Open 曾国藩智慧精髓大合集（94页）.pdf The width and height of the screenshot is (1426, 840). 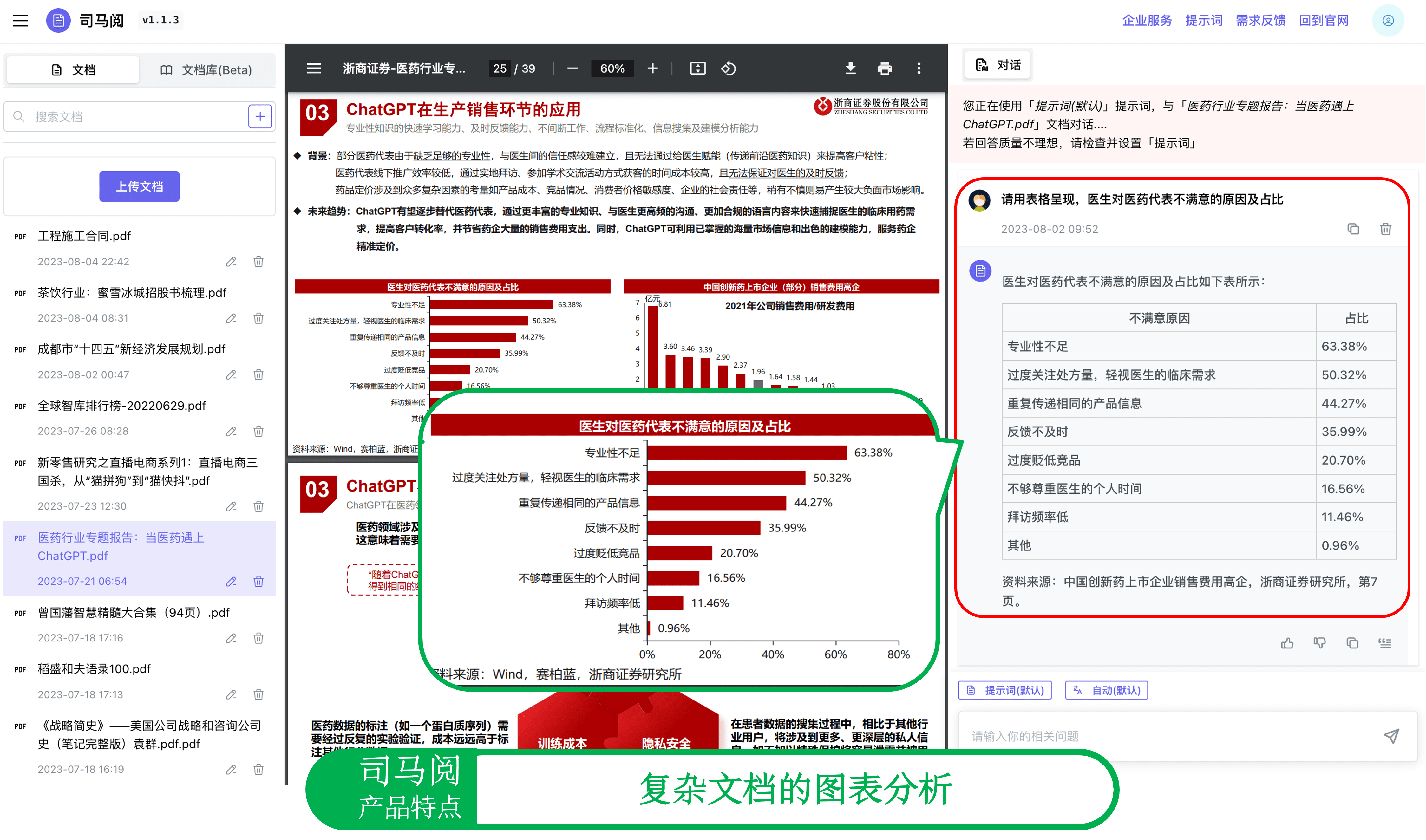(x=134, y=612)
